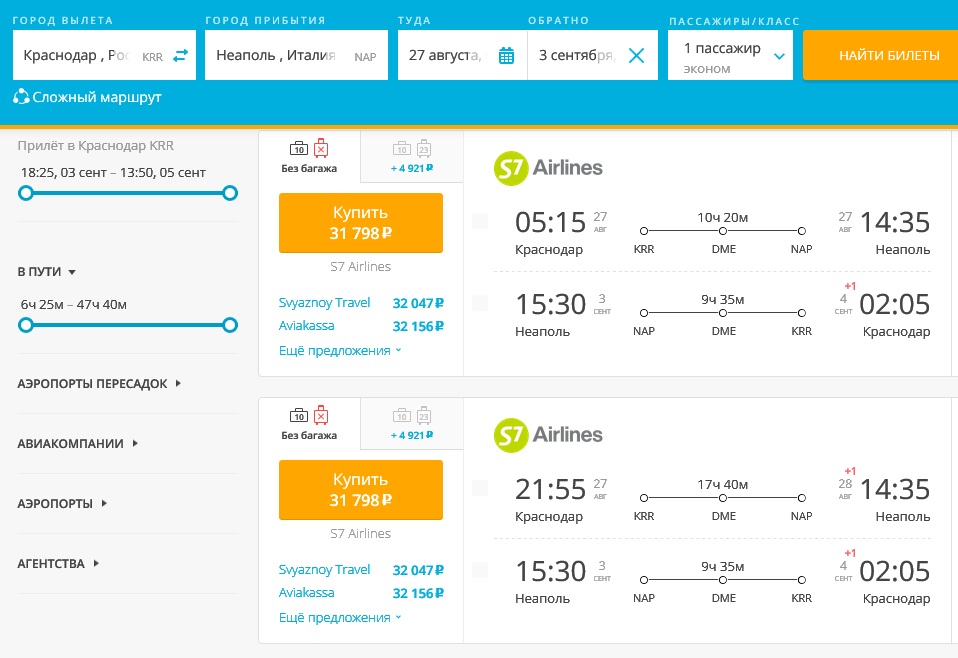Click baggage icons on second ticket's +4 921₽ tab

(412, 415)
